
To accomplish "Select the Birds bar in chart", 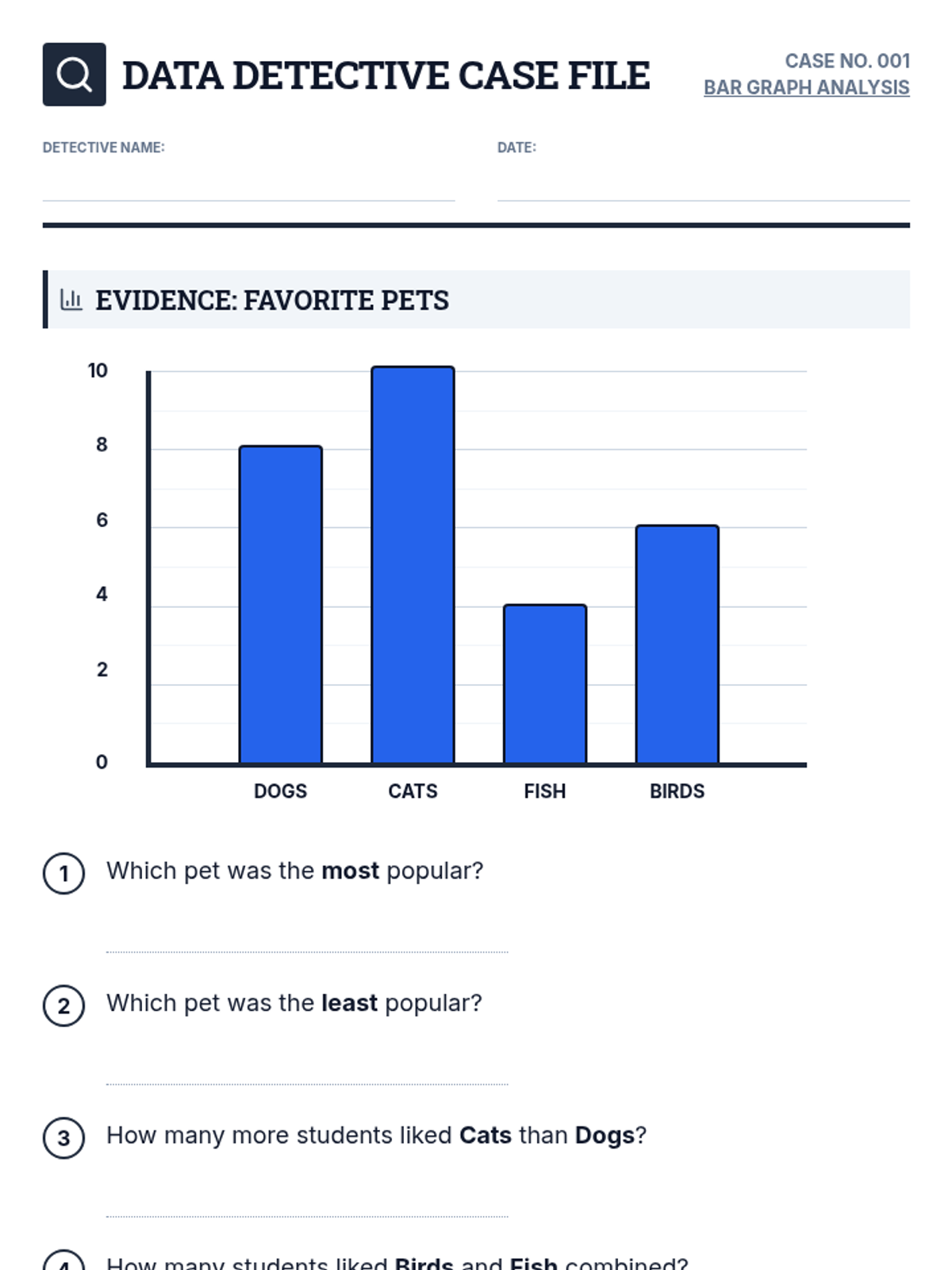I will pyautogui.click(x=678, y=645).
